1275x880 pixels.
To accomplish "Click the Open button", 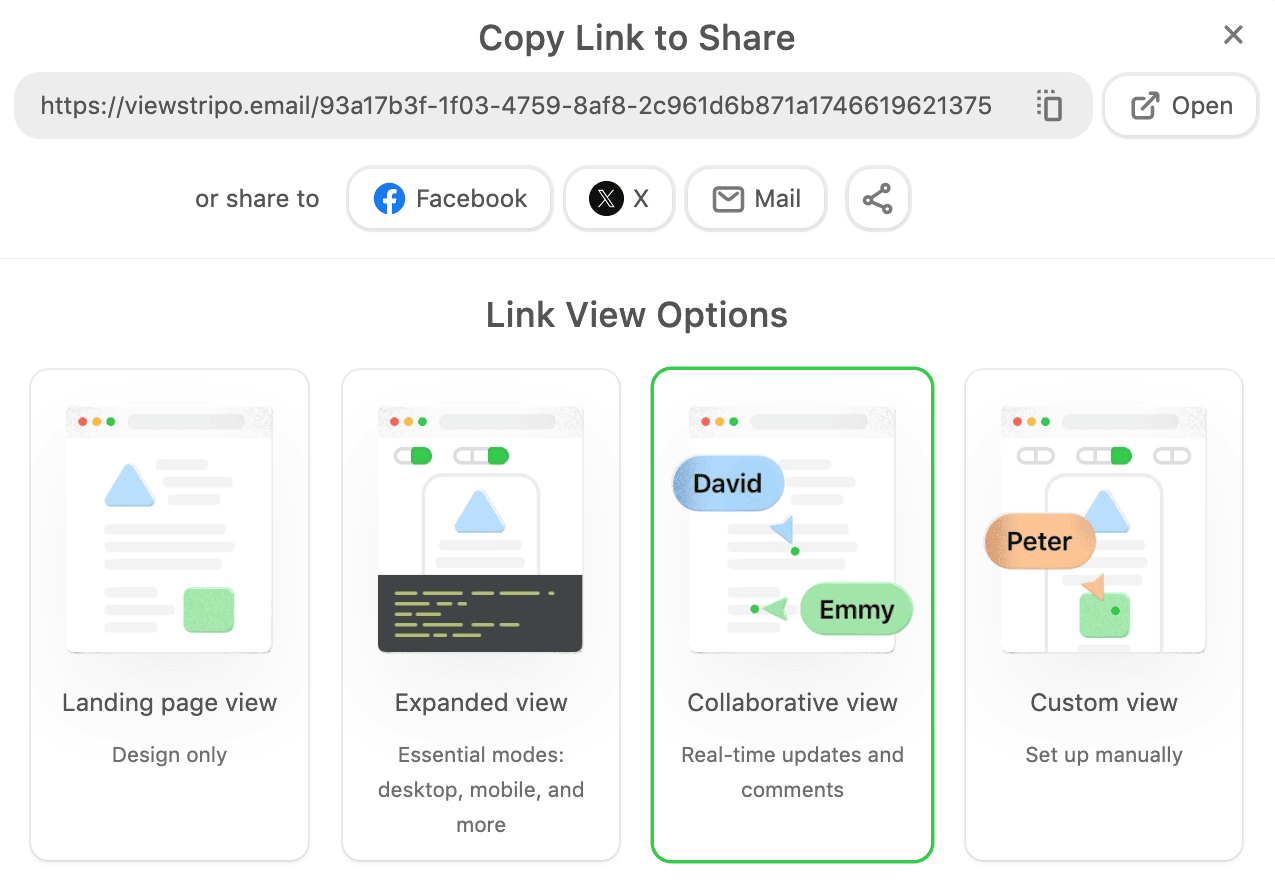I will (x=1180, y=105).
